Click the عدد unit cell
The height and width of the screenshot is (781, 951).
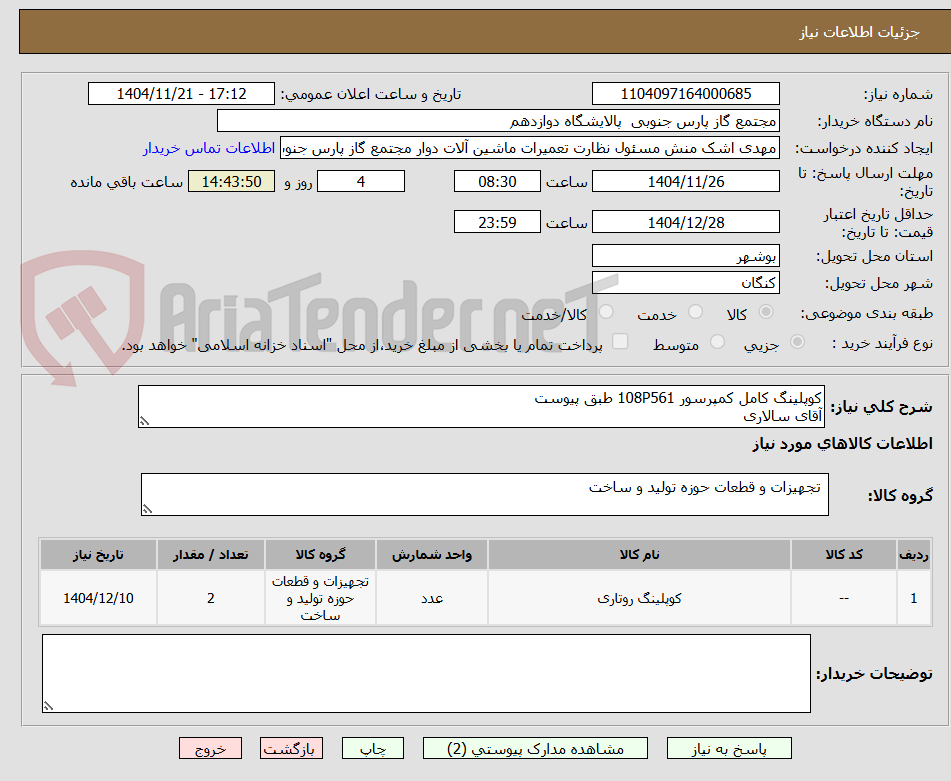click(x=432, y=598)
